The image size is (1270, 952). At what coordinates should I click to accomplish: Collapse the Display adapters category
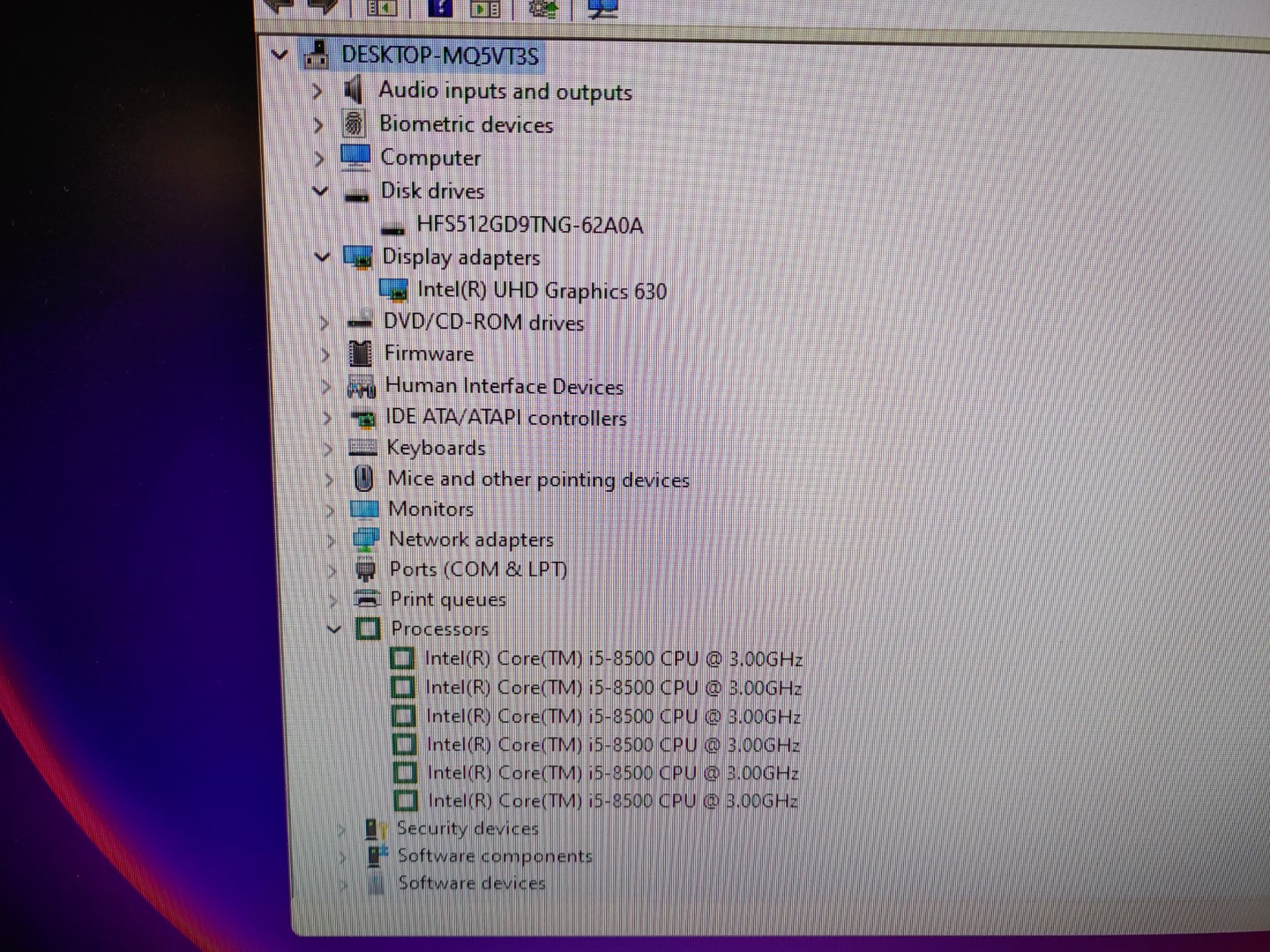(x=322, y=257)
